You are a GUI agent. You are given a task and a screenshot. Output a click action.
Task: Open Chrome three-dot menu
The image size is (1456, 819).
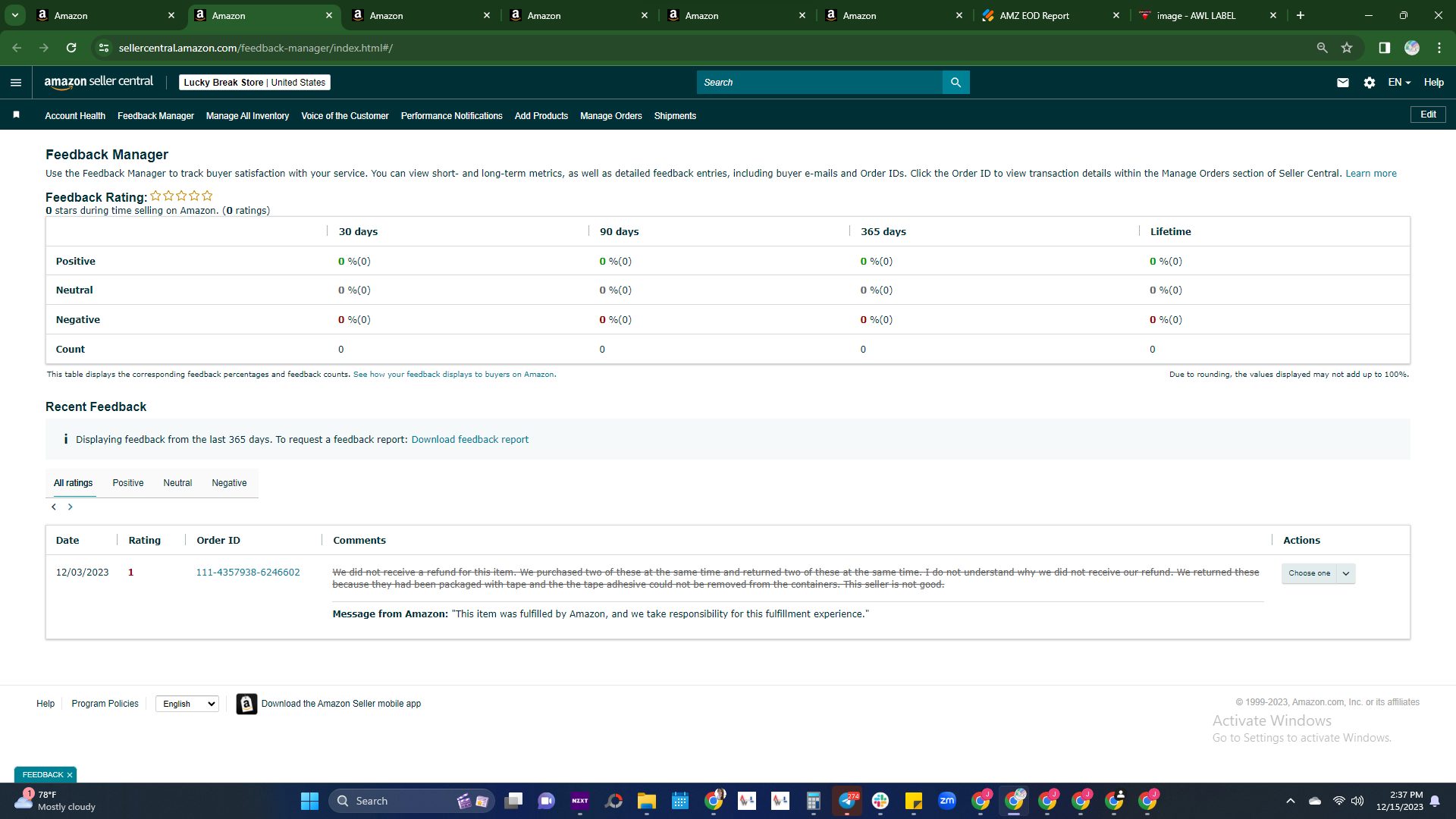click(x=1439, y=48)
